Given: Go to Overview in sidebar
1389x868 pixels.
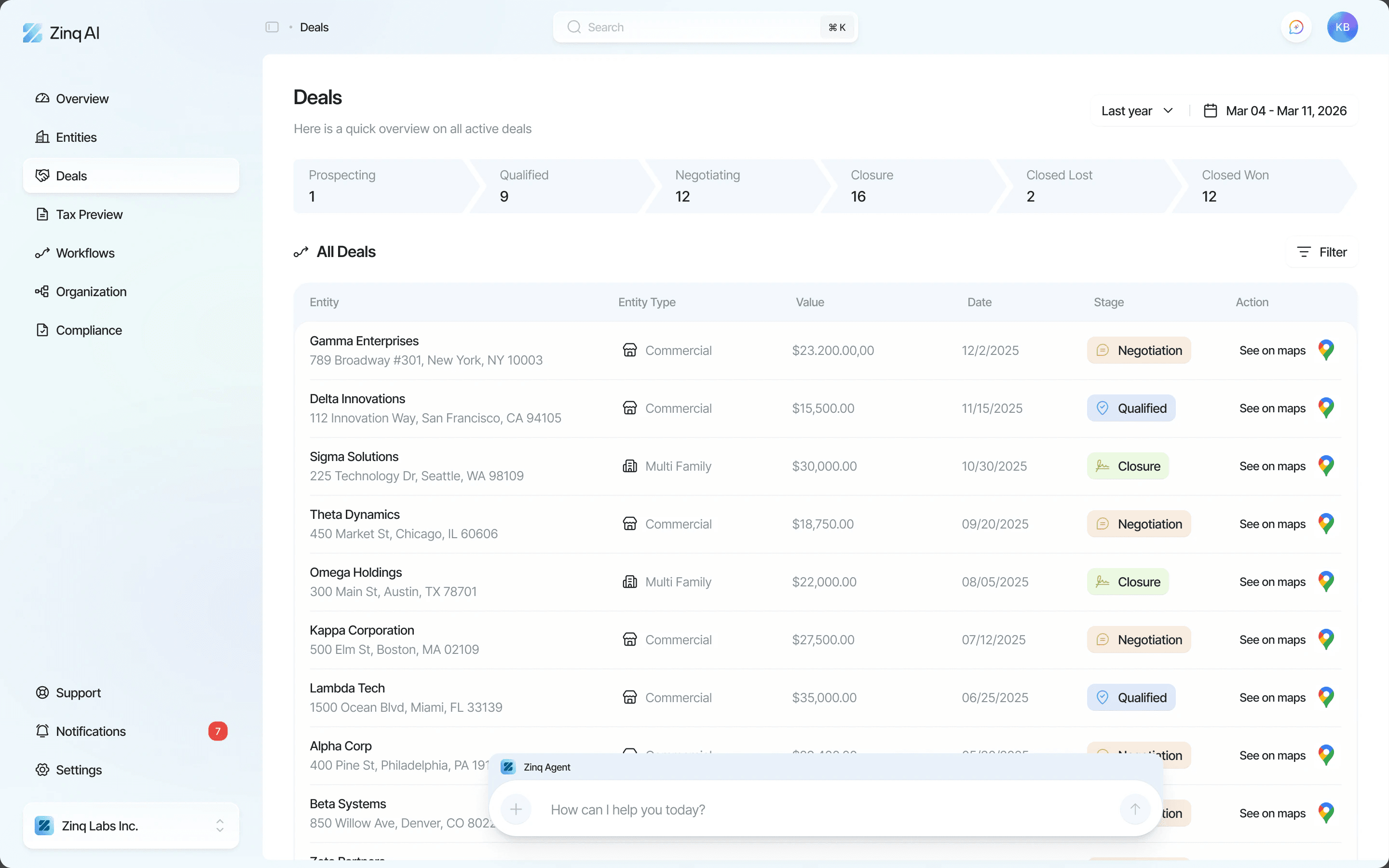Looking at the screenshot, I should click(x=131, y=99).
